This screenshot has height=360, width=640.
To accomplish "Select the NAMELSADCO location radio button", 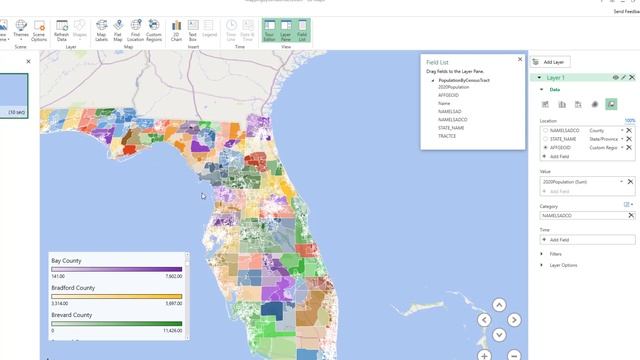I will pyautogui.click(x=545, y=130).
